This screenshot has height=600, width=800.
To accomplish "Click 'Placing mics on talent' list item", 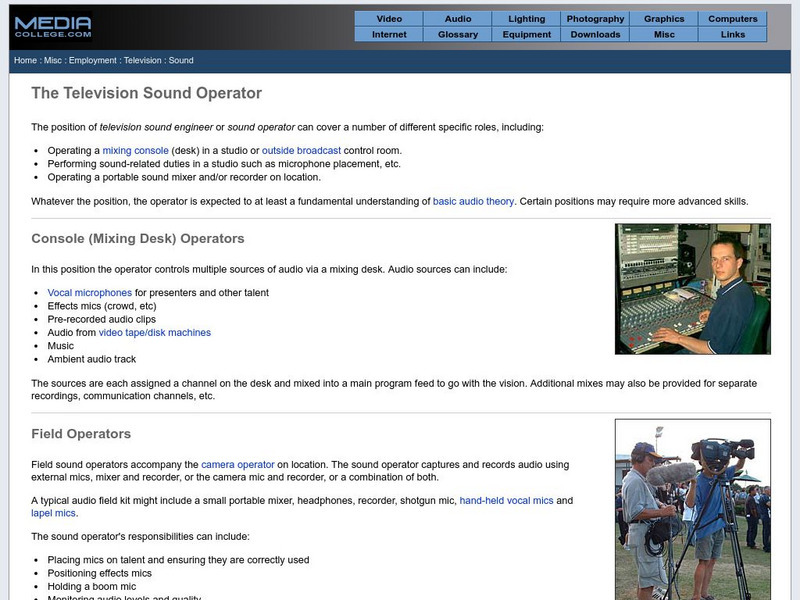I will click(x=178, y=560).
